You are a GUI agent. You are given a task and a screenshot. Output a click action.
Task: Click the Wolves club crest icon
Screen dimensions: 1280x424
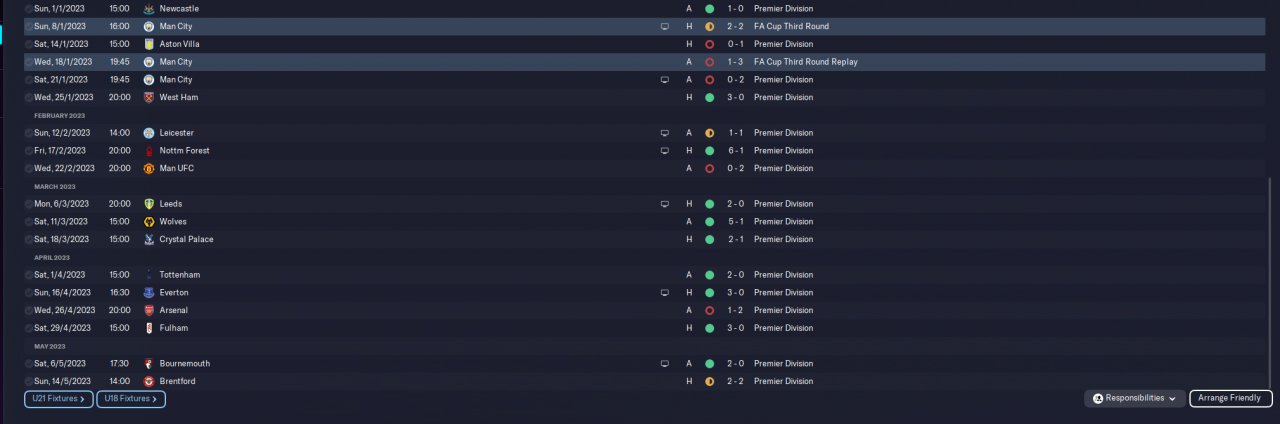(x=148, y=221)
